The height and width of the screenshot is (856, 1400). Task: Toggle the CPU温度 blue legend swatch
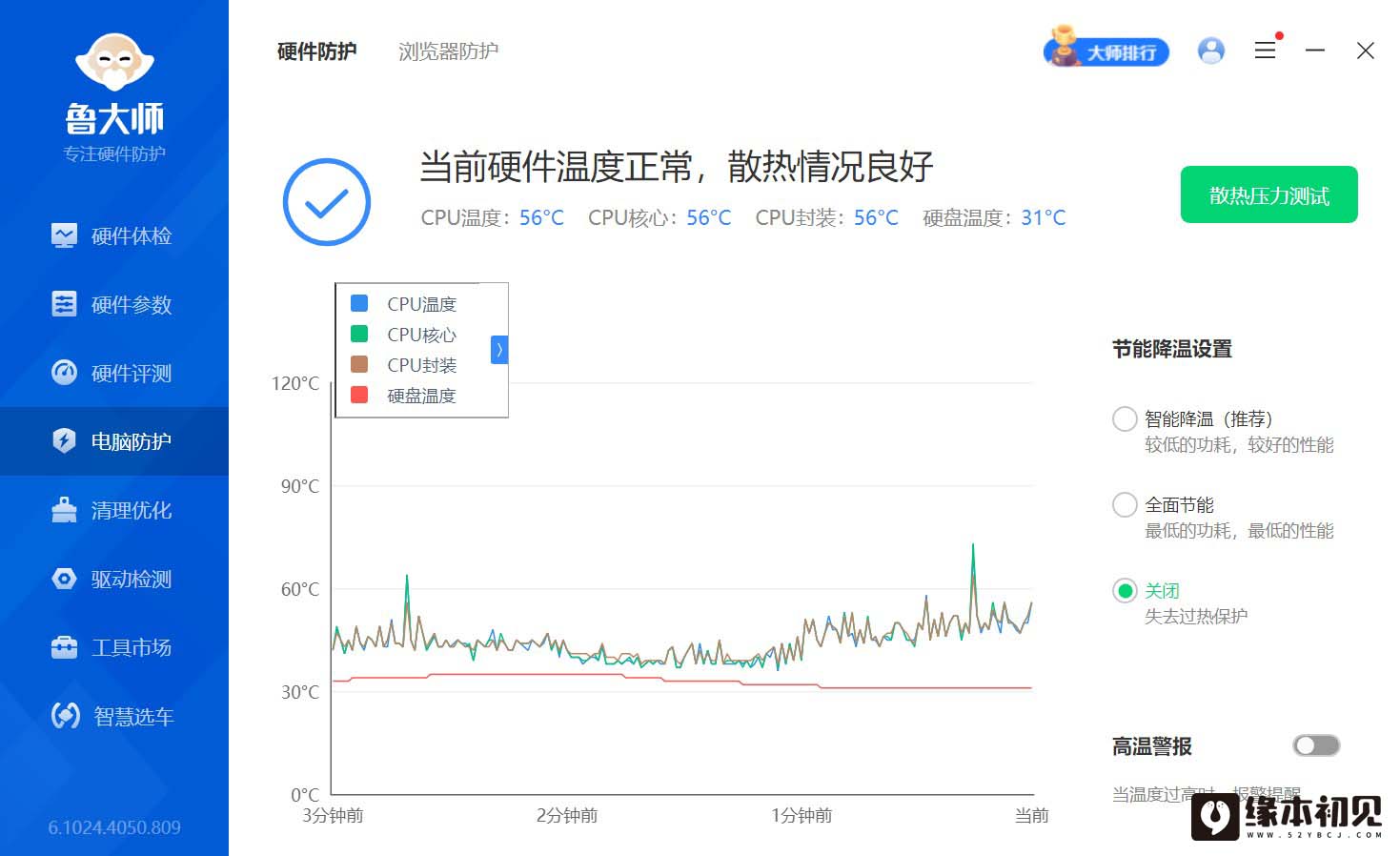tap(359, 303)
